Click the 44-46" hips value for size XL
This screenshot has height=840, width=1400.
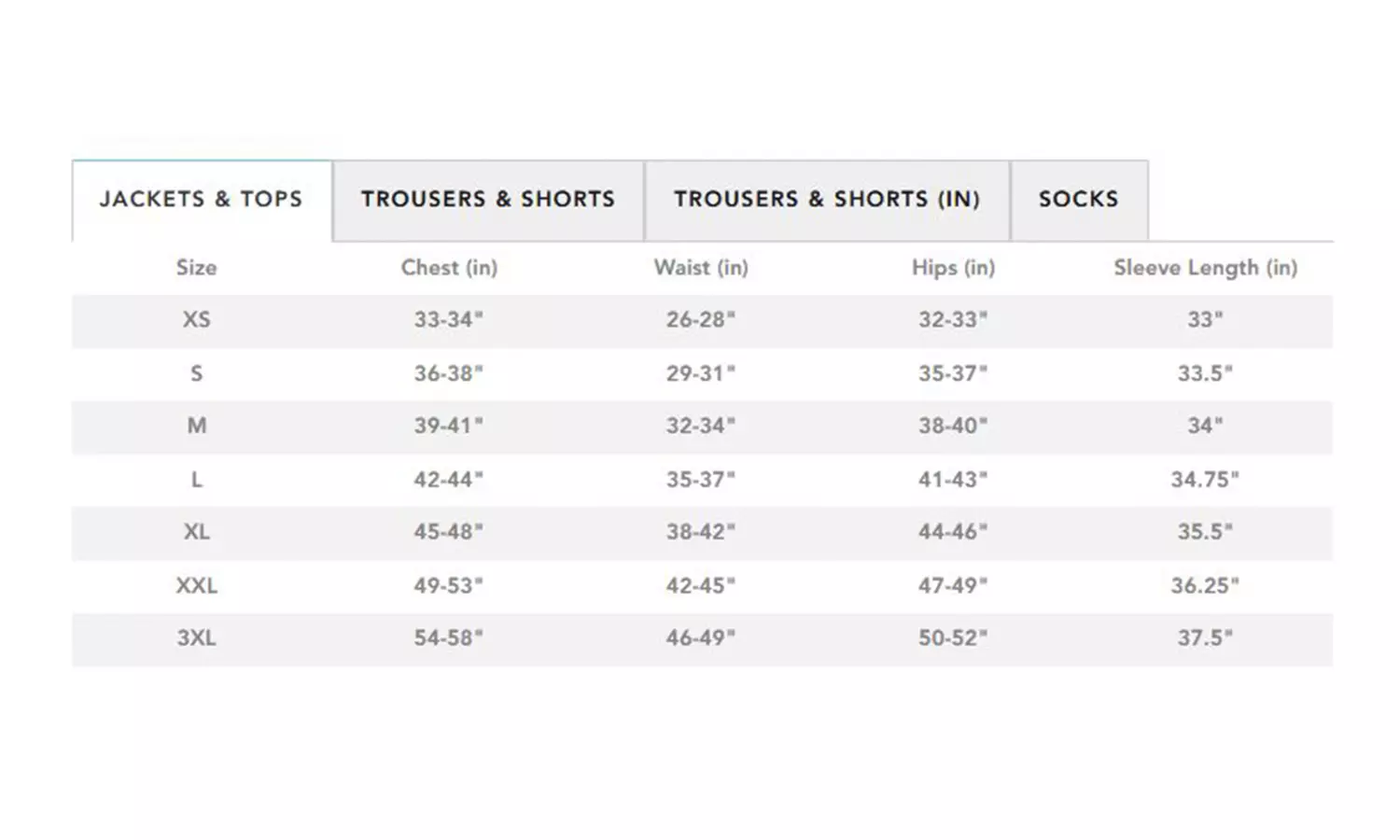tap(953, 532)
